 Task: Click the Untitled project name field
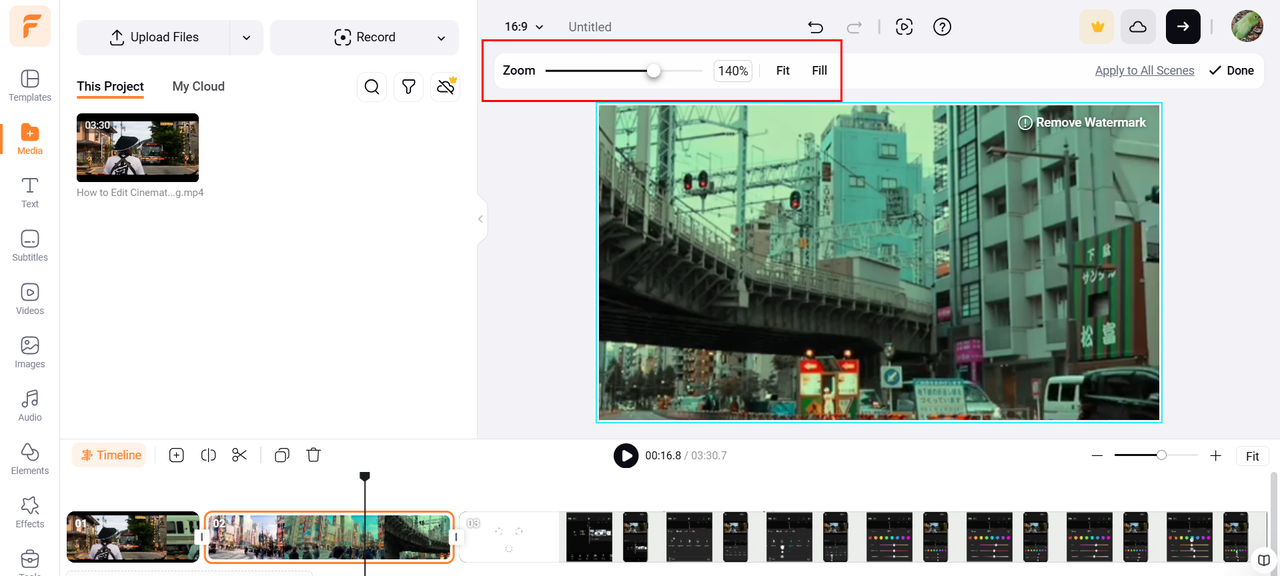click(590, 27)
